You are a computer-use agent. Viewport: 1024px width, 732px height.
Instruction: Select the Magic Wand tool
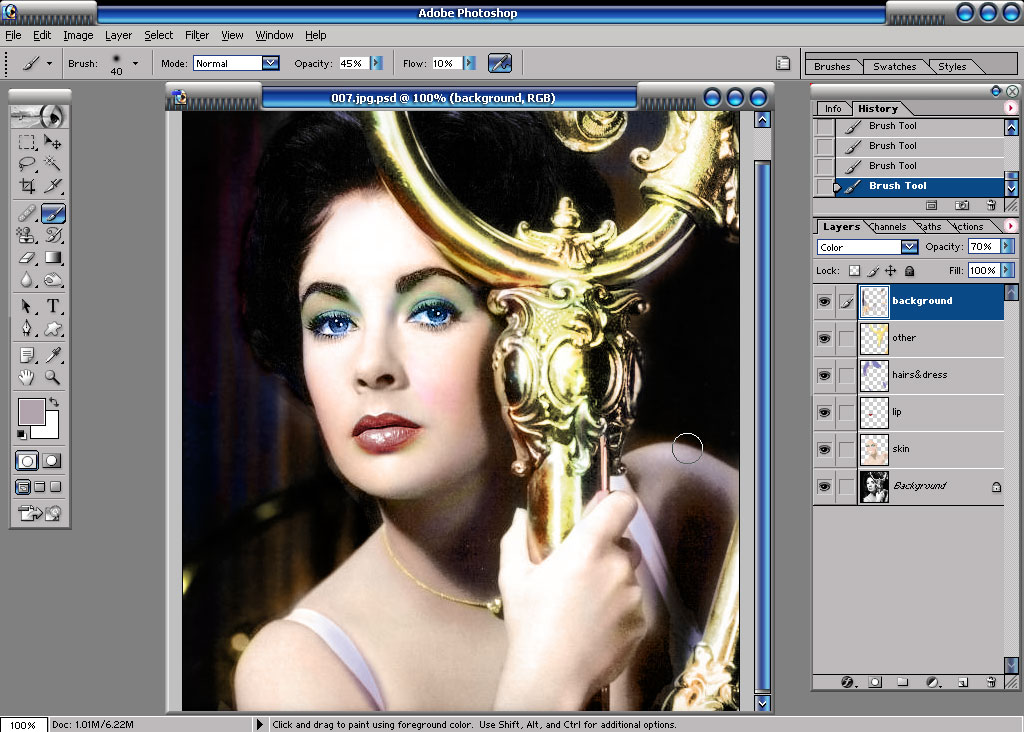pos(53,163)
